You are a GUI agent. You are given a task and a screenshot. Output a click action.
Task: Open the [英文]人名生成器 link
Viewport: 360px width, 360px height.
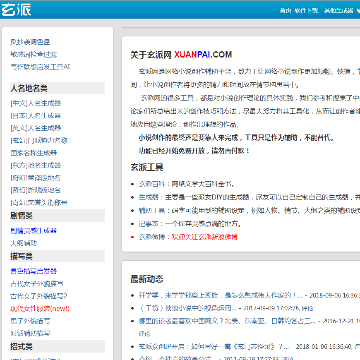pos(36,128)
